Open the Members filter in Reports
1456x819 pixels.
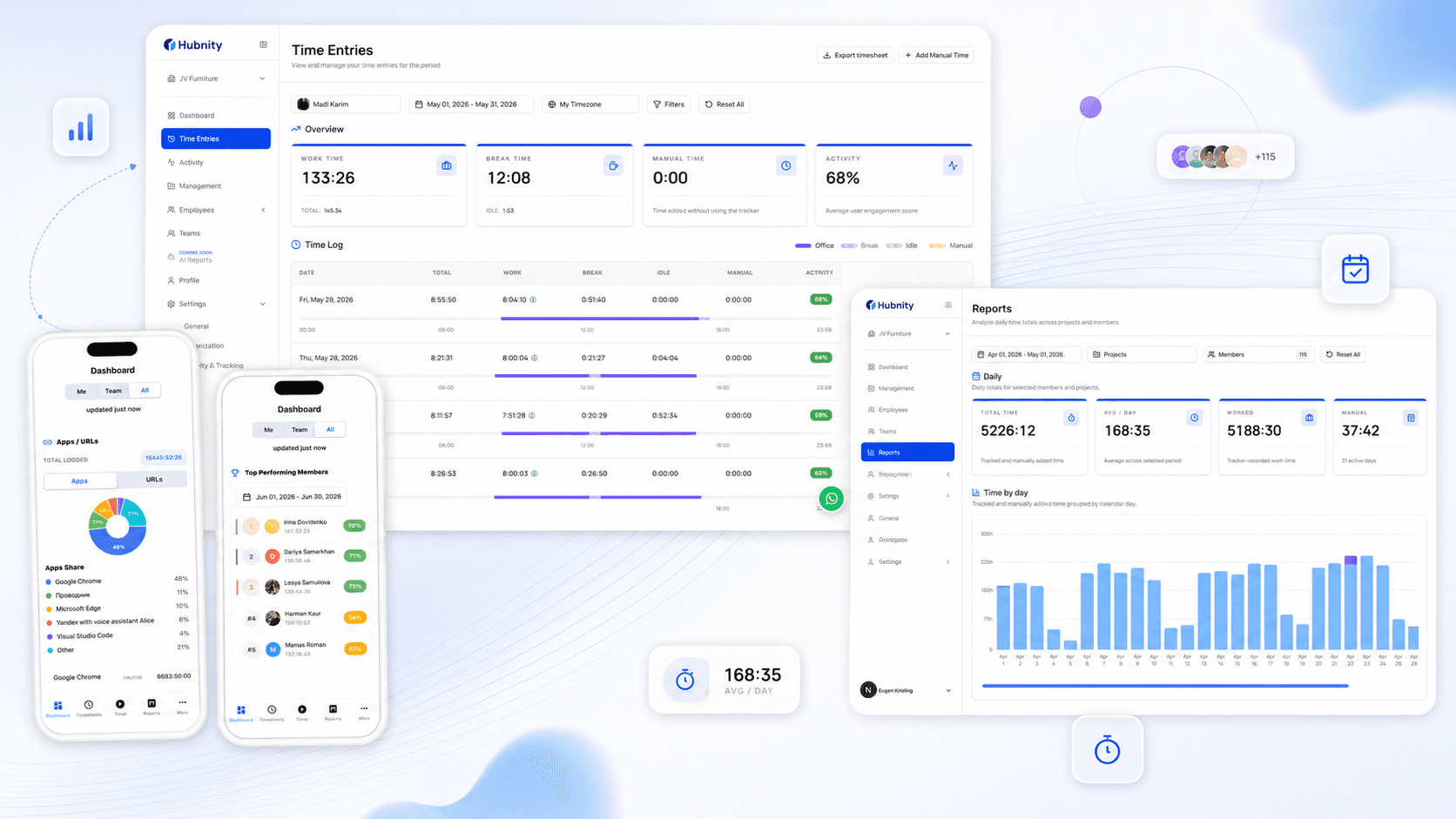click(1258, 354)
